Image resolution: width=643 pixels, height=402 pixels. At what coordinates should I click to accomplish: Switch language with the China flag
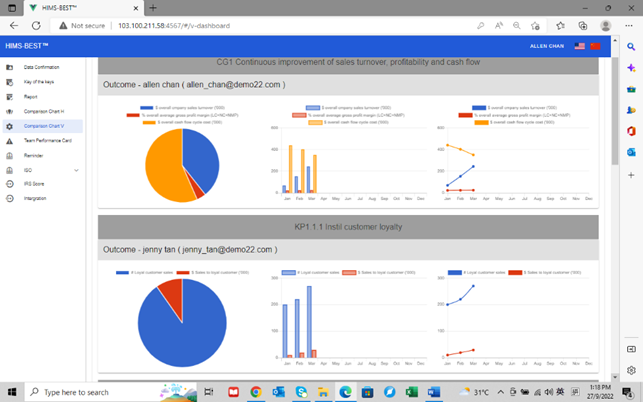point(595,46)
